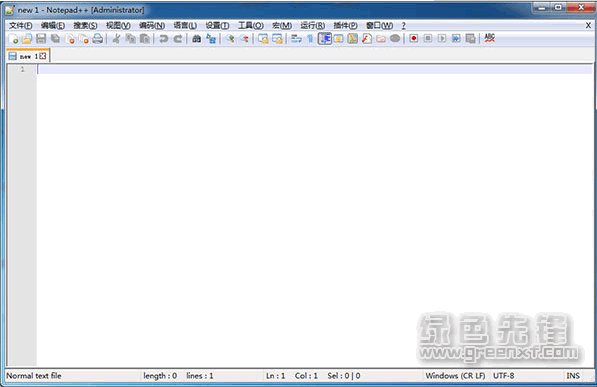
Task: Start macro recording with red button
Action: (x=414, y=38)
